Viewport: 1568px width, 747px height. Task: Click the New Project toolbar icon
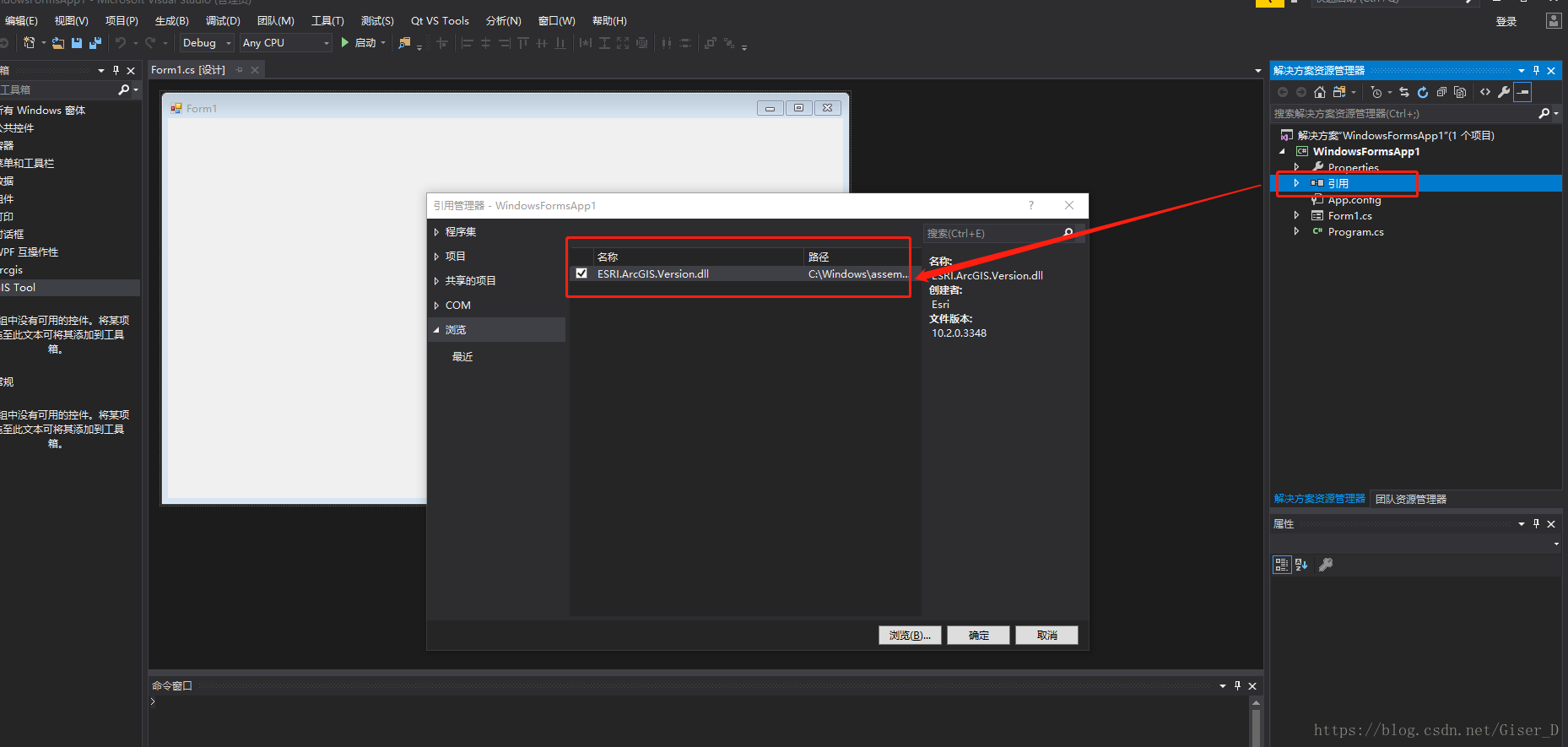click(x=30, y=43)
